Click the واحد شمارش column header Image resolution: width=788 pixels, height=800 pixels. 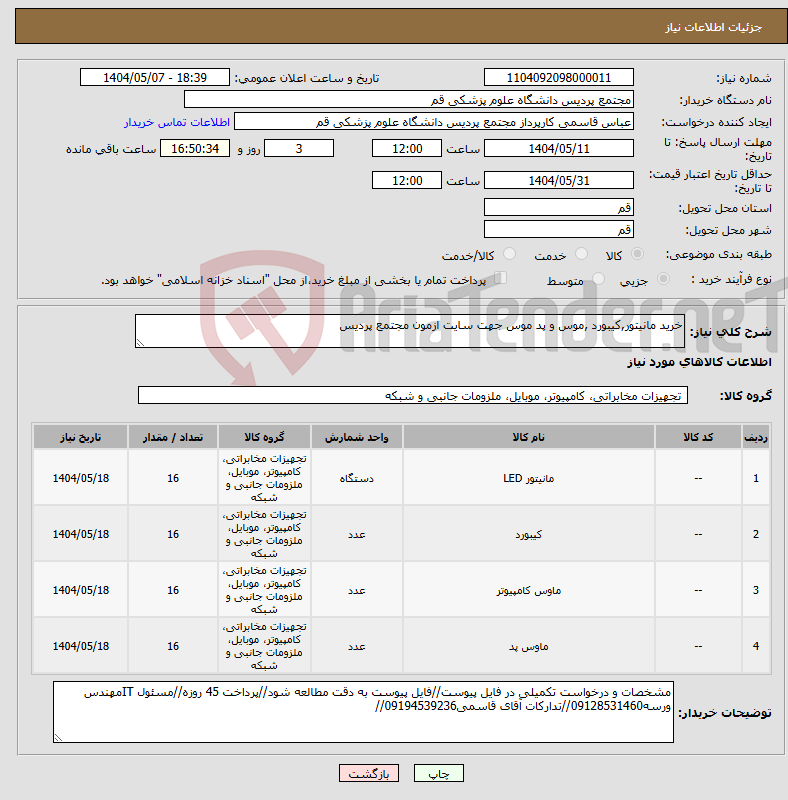[357, 437]
